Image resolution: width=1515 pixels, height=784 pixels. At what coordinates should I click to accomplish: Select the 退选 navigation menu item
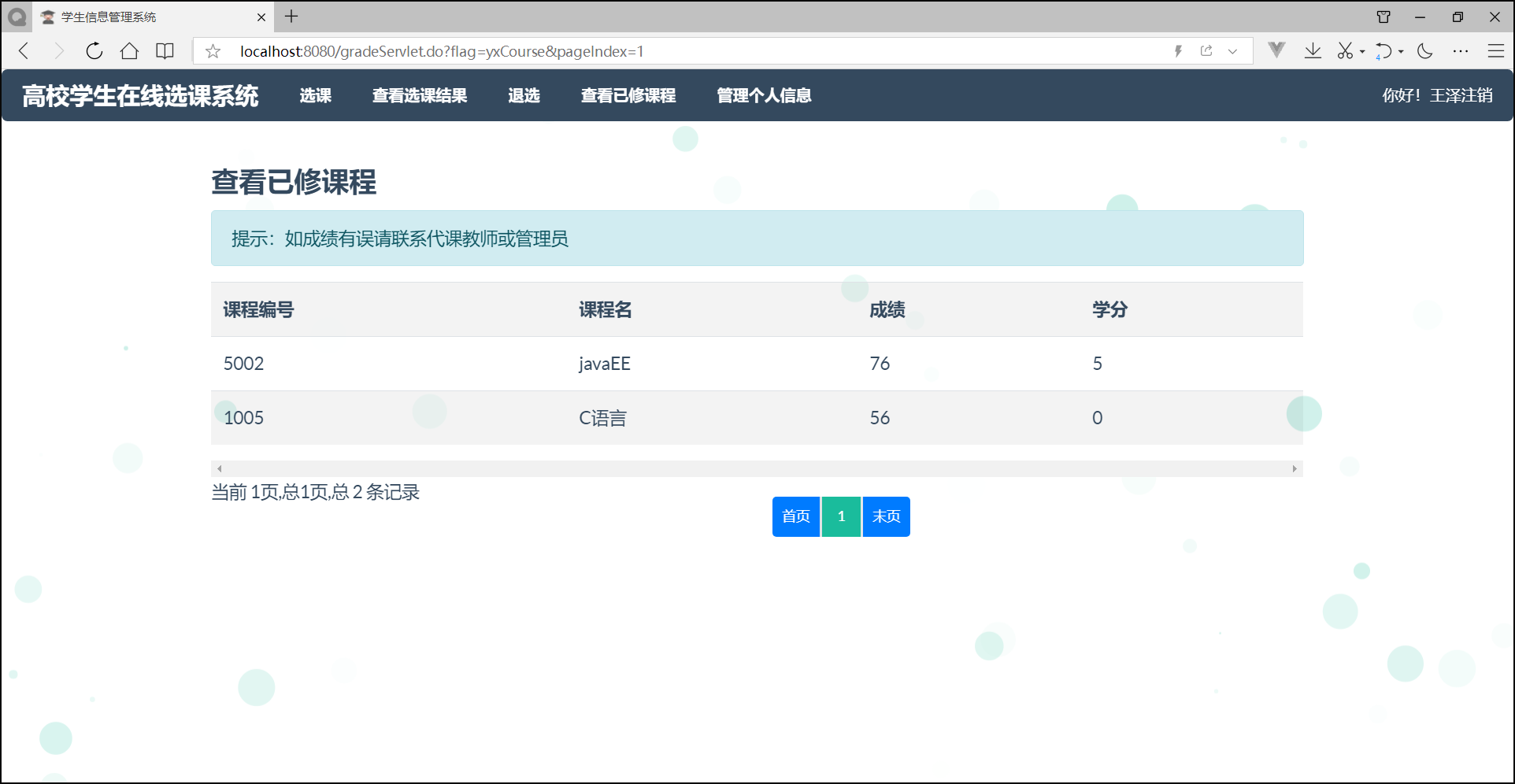click(x=524, y=95)
